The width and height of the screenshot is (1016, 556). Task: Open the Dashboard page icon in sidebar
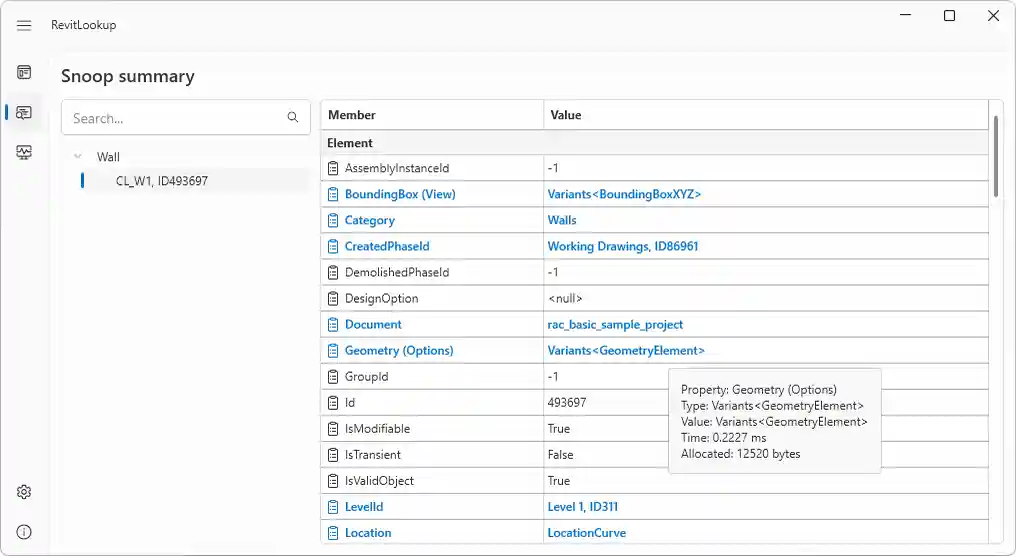click(x=24, y=72)
